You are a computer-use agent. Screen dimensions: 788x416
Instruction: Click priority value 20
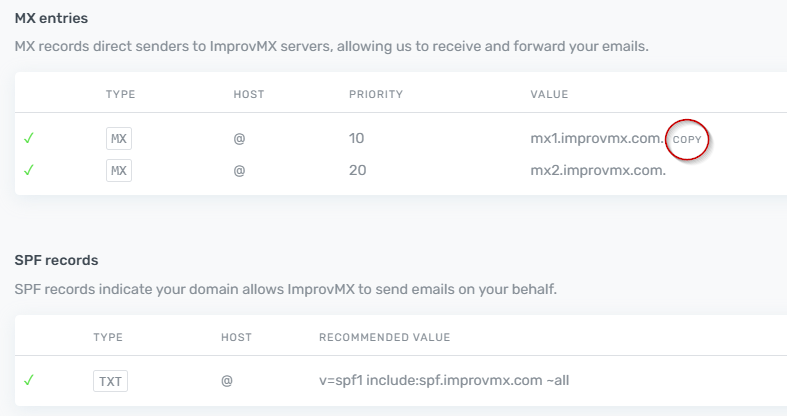click(357, 170)
